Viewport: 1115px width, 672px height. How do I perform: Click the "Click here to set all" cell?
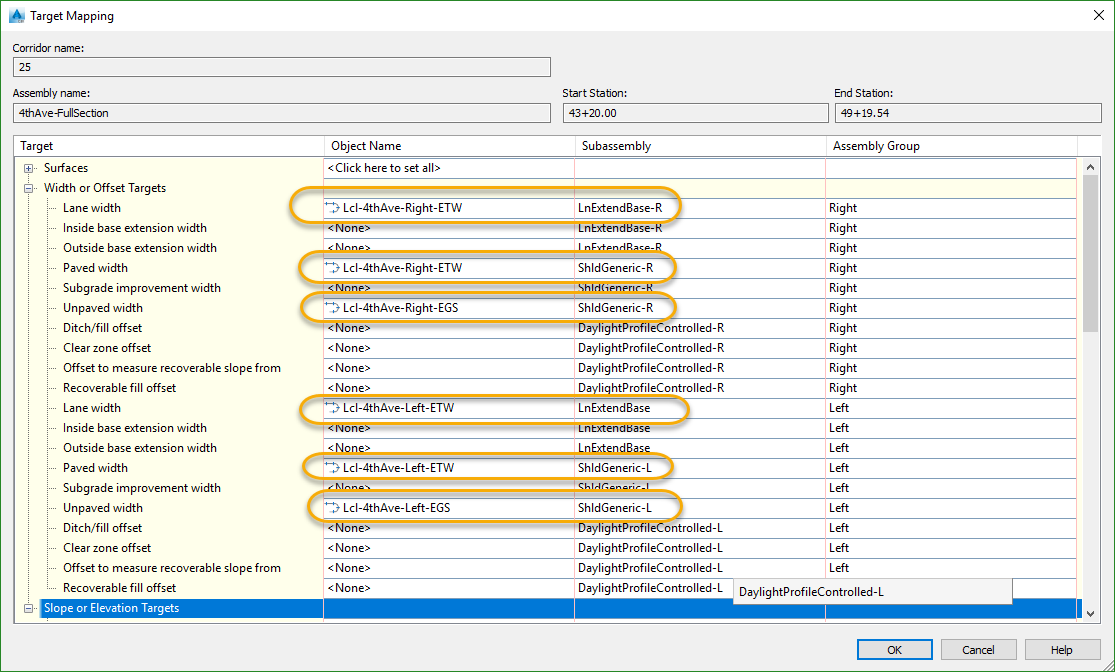coord(384,168)
